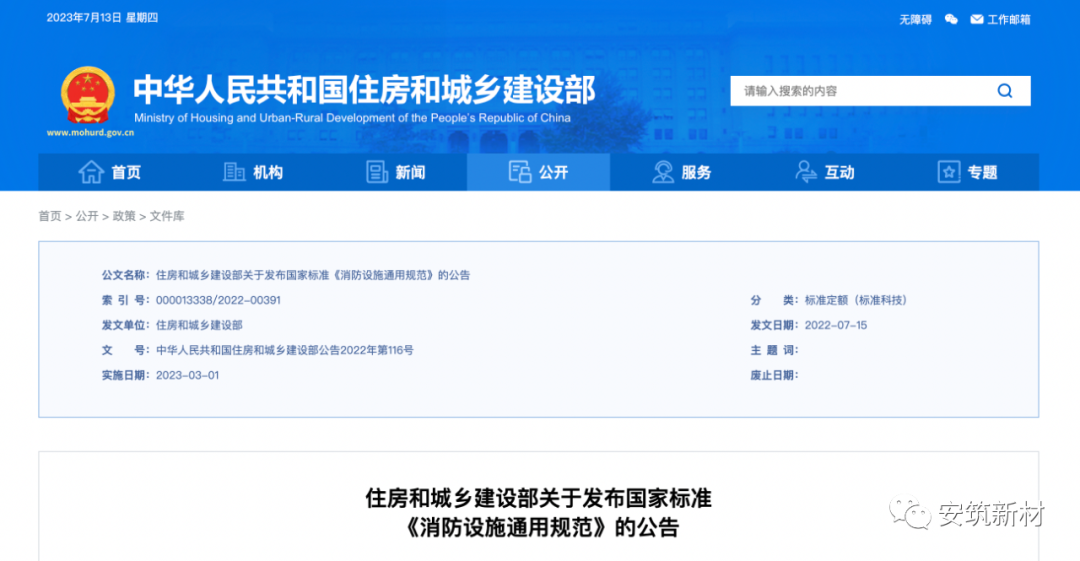1080x561 pixels.
Task: Open the 工作邮箱 link
Action: coord(1008,19)
